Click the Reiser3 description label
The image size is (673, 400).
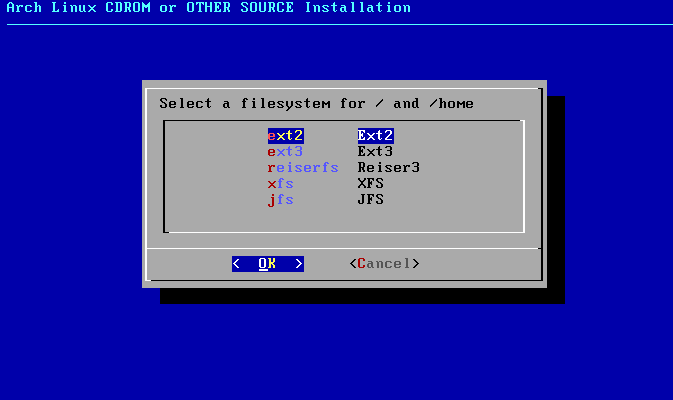coord(388,167)
